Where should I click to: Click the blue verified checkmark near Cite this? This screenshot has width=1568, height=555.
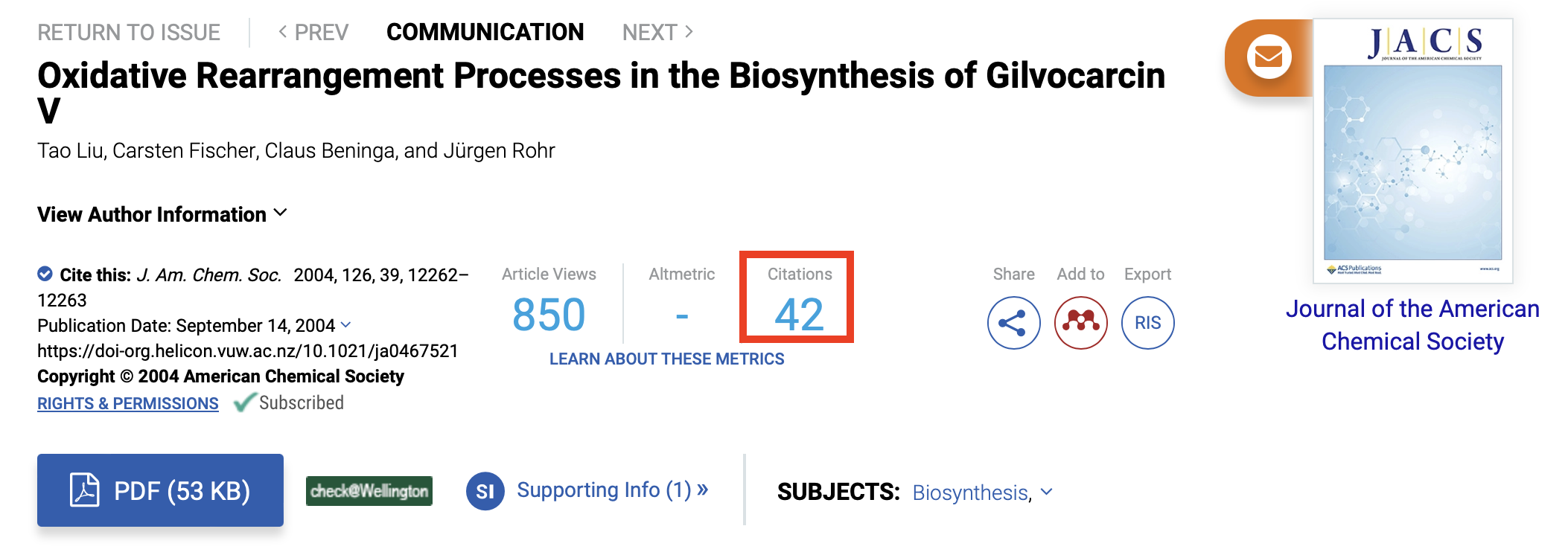click(x=45, y=274)
